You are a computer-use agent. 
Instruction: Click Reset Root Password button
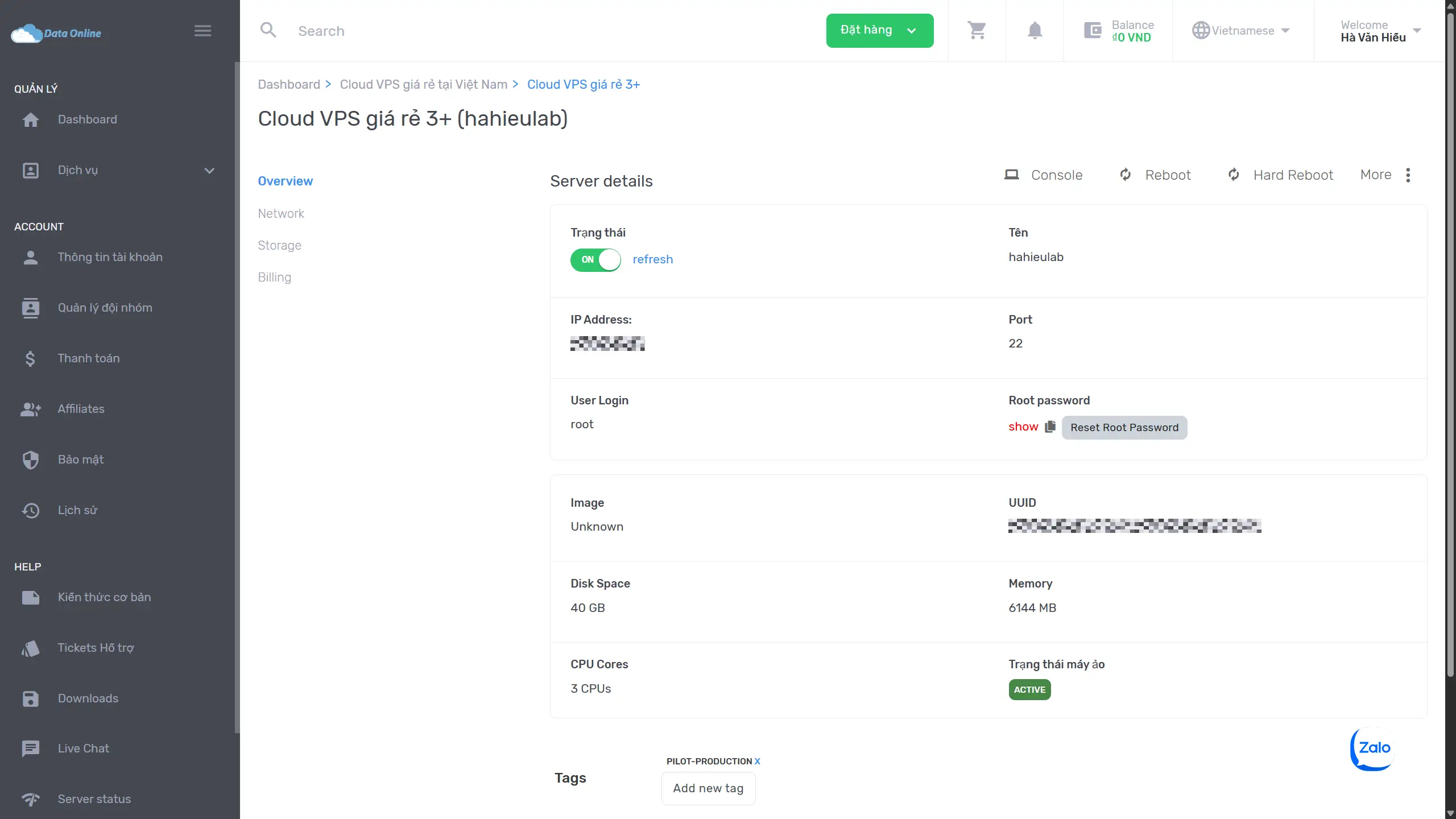pos(1124,428)
